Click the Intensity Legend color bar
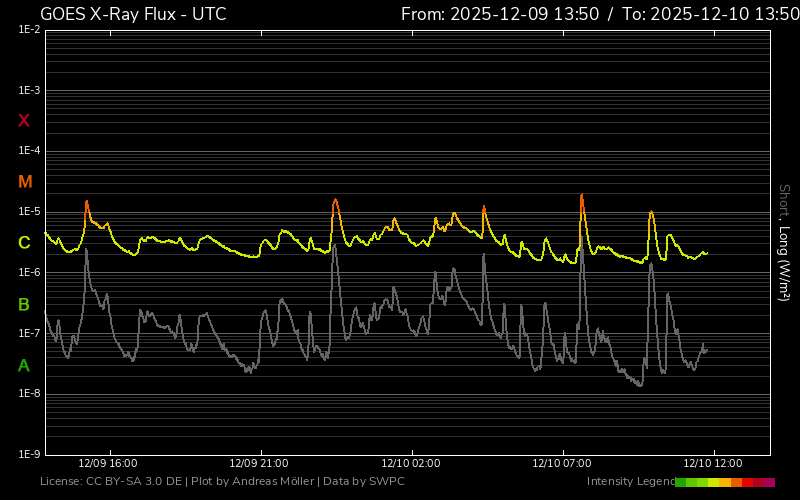The width and height of the screenshot is (800, 500). coord(724,482)
